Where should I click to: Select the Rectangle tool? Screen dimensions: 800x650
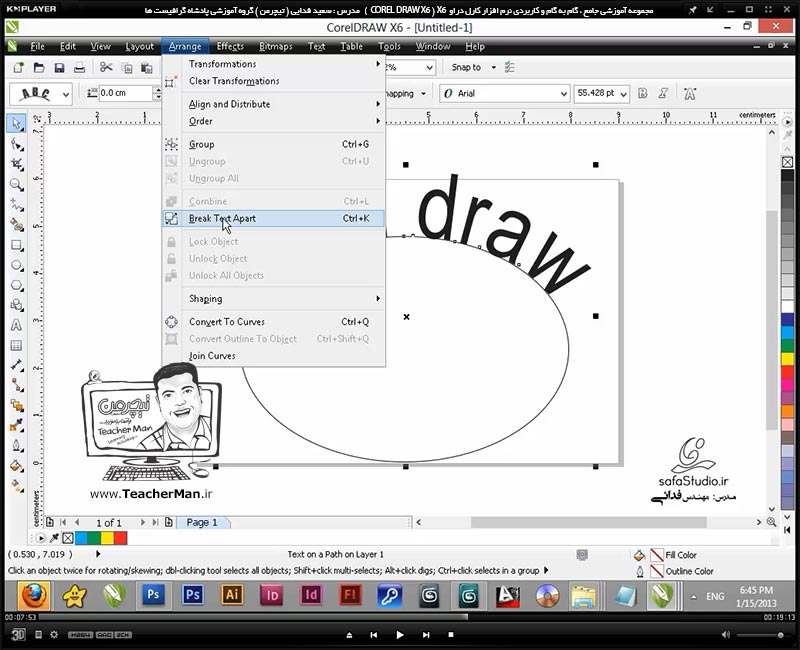click(x=16, y=245)
